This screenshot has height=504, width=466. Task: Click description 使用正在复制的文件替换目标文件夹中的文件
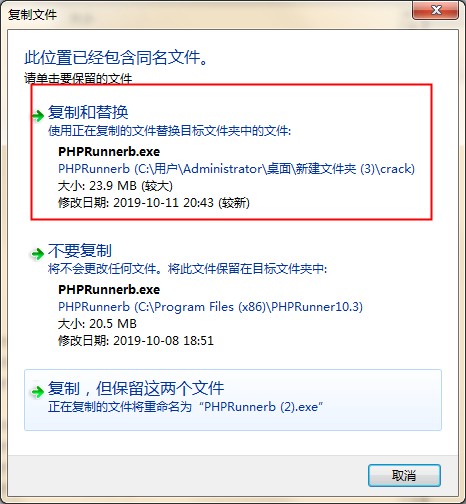coord(169,131)
